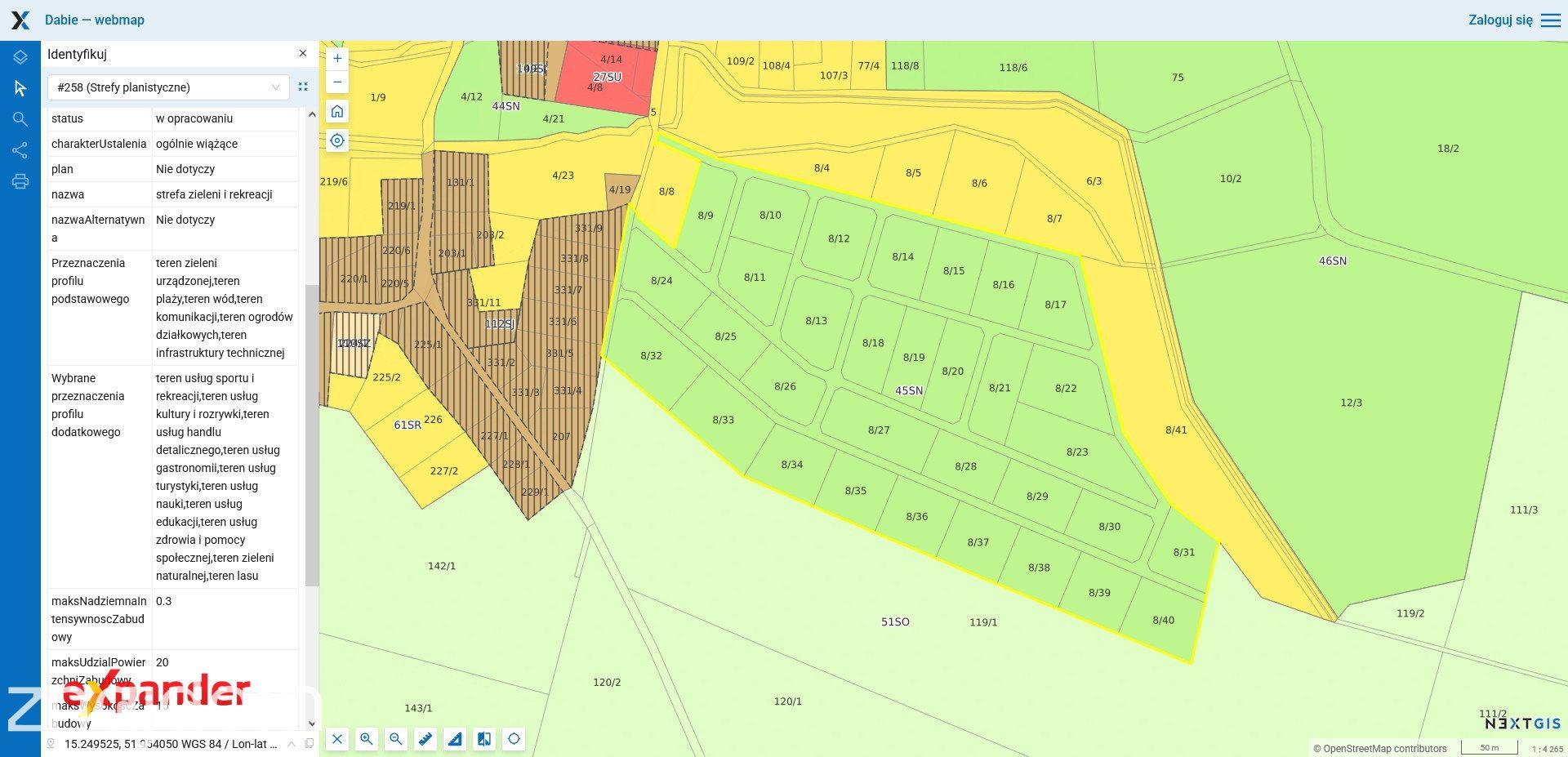Click the crosshair identify tool in bottom toolbar

514,739
